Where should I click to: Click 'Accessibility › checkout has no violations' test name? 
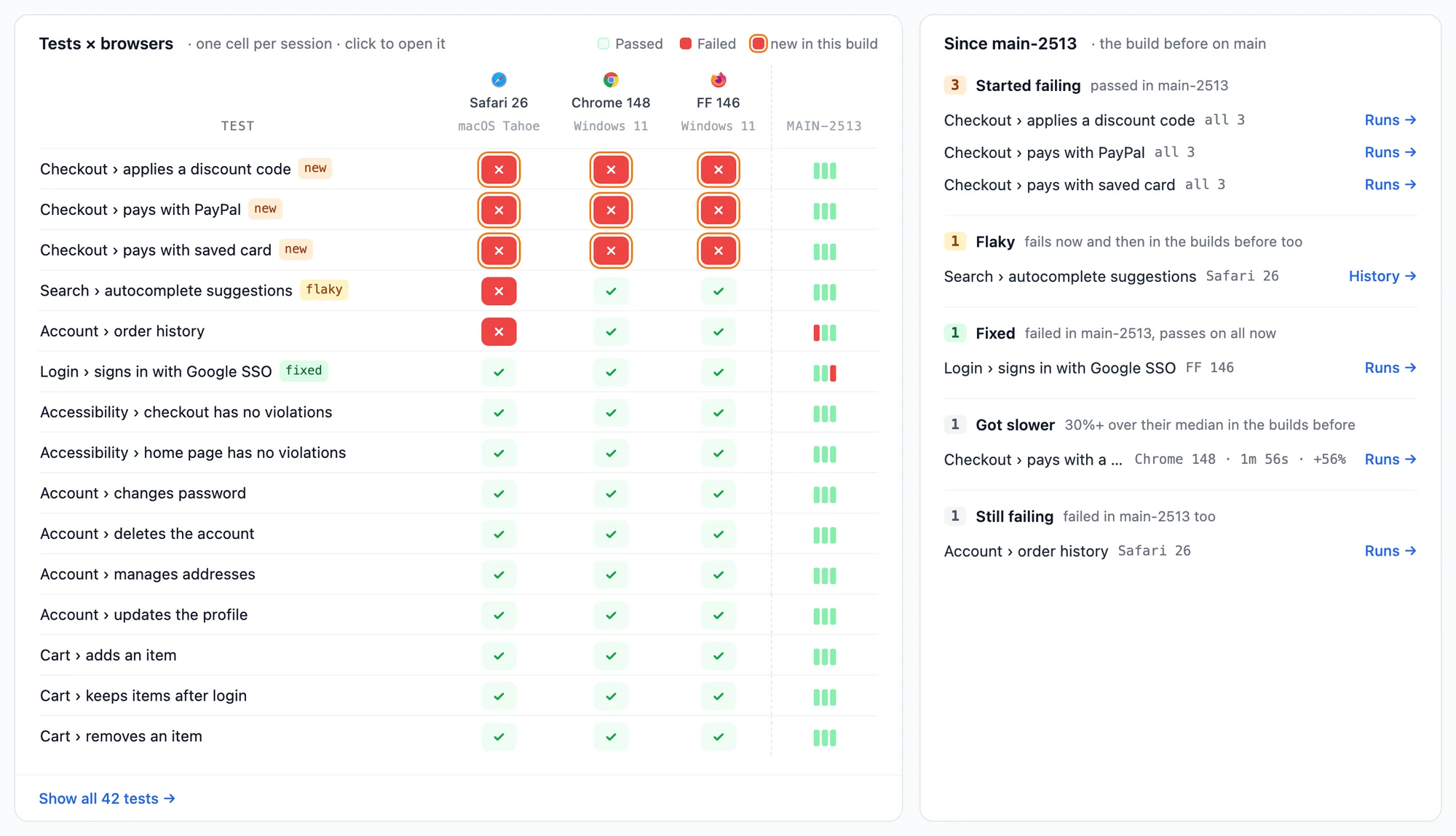pyautogui.click(x=186, y=412)
